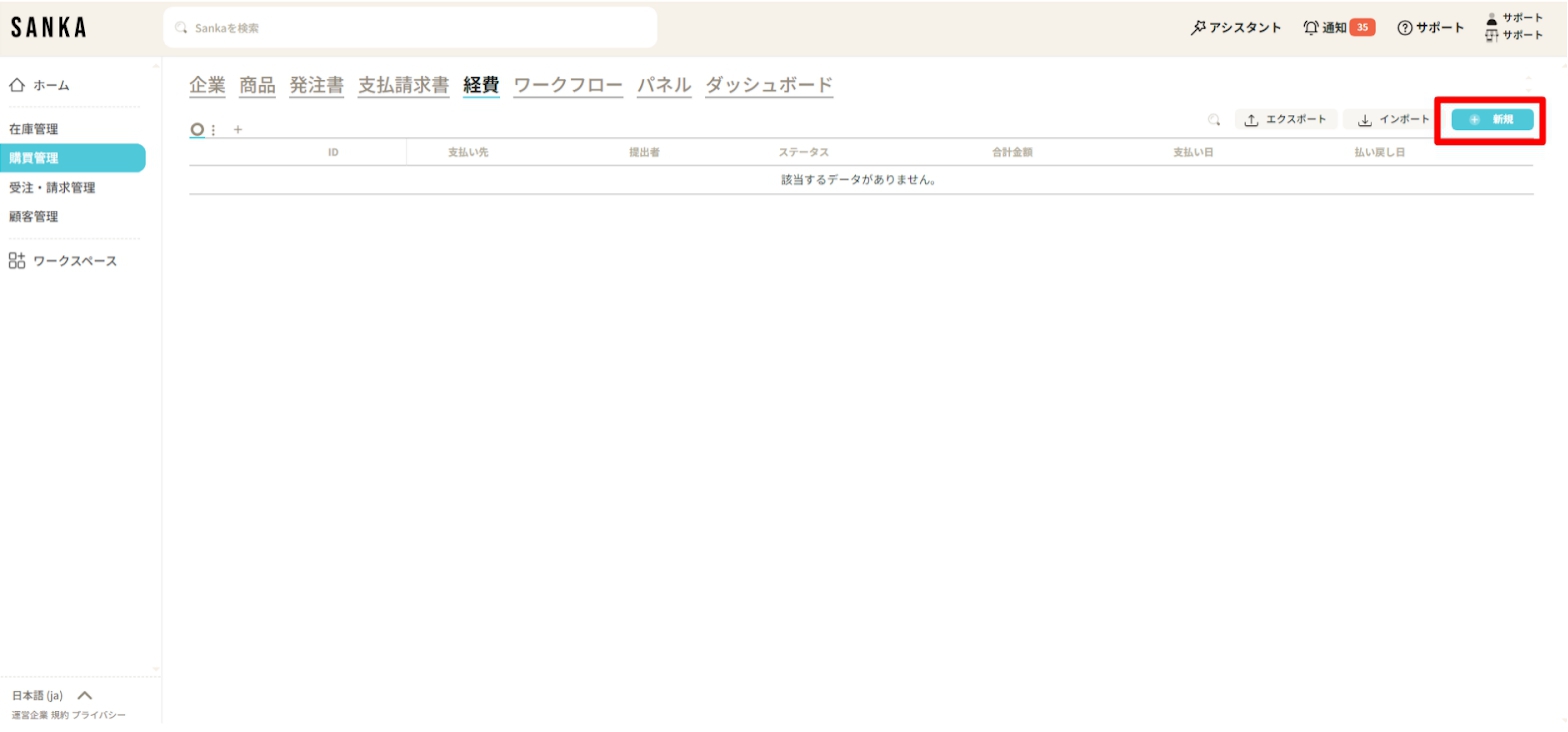Image resolution: width=1568 pixels, height=732 pixels.
Task: Expand the 日本語 (ja) language selector
Action: (x=52, y=695)
